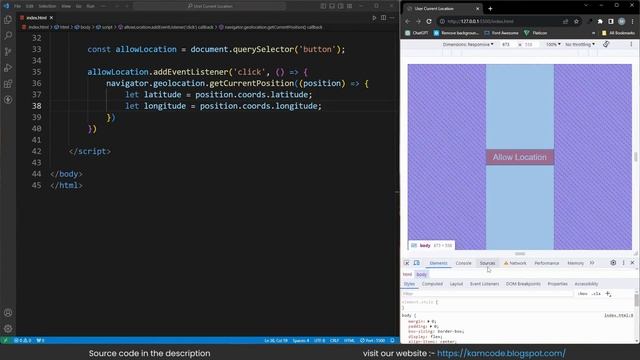This screenshot has height=360, width=640.
Task: Click the script breadcrumb in VS Code
Action: click(x=104, y=27)
